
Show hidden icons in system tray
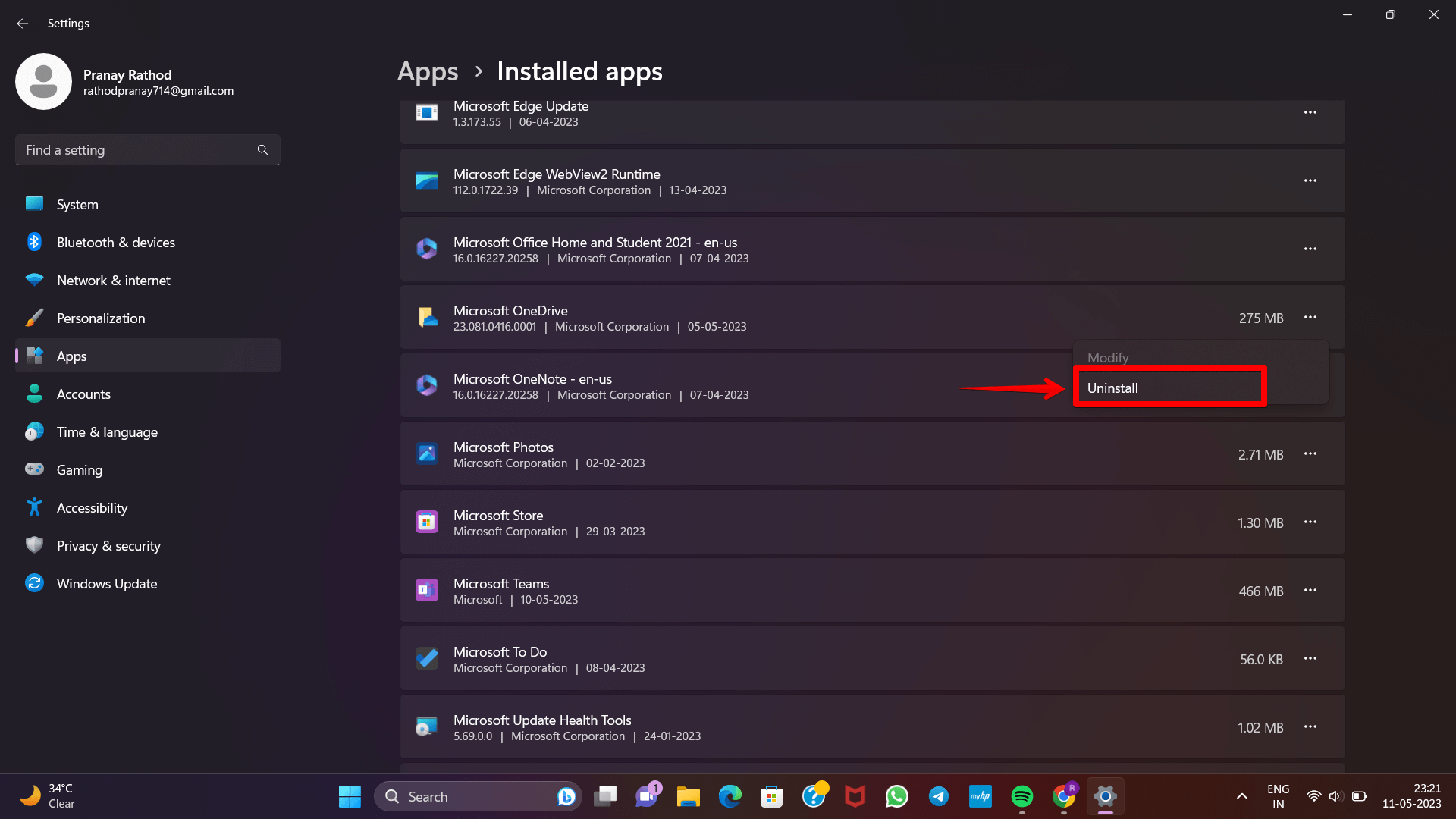click(1242, 796)
